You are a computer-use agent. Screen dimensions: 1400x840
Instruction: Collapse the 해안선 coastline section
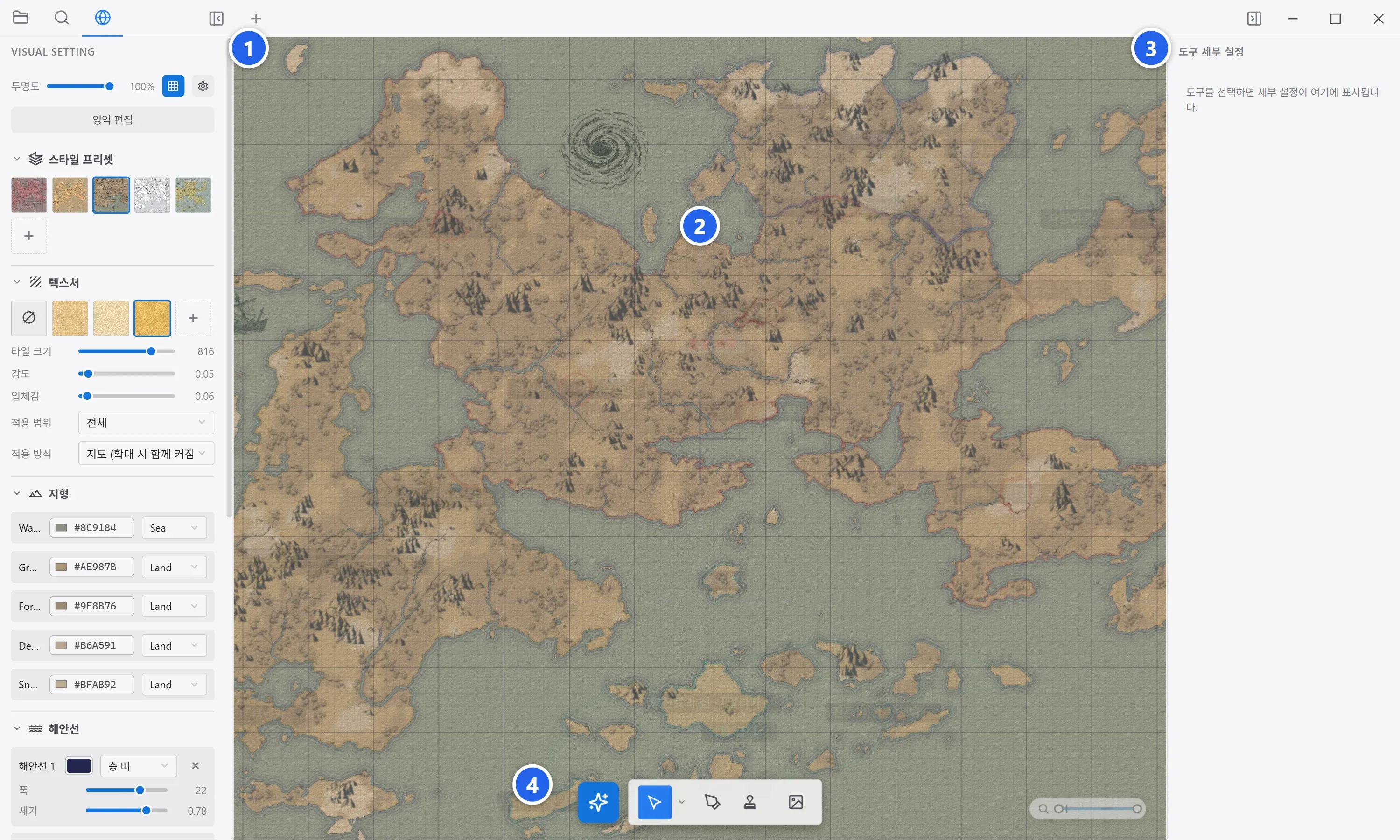pyautogui.click(x=17, y=728)
